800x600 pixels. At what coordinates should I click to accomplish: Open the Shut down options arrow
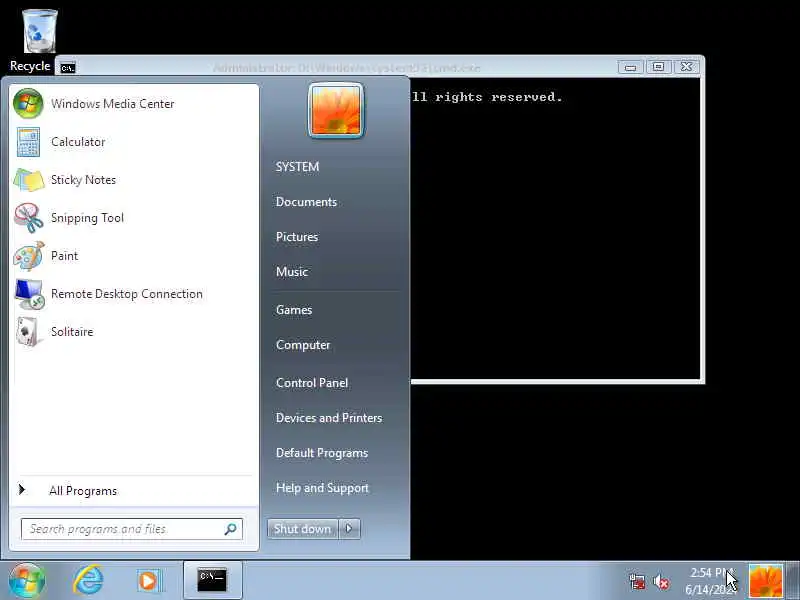(349, 529)
